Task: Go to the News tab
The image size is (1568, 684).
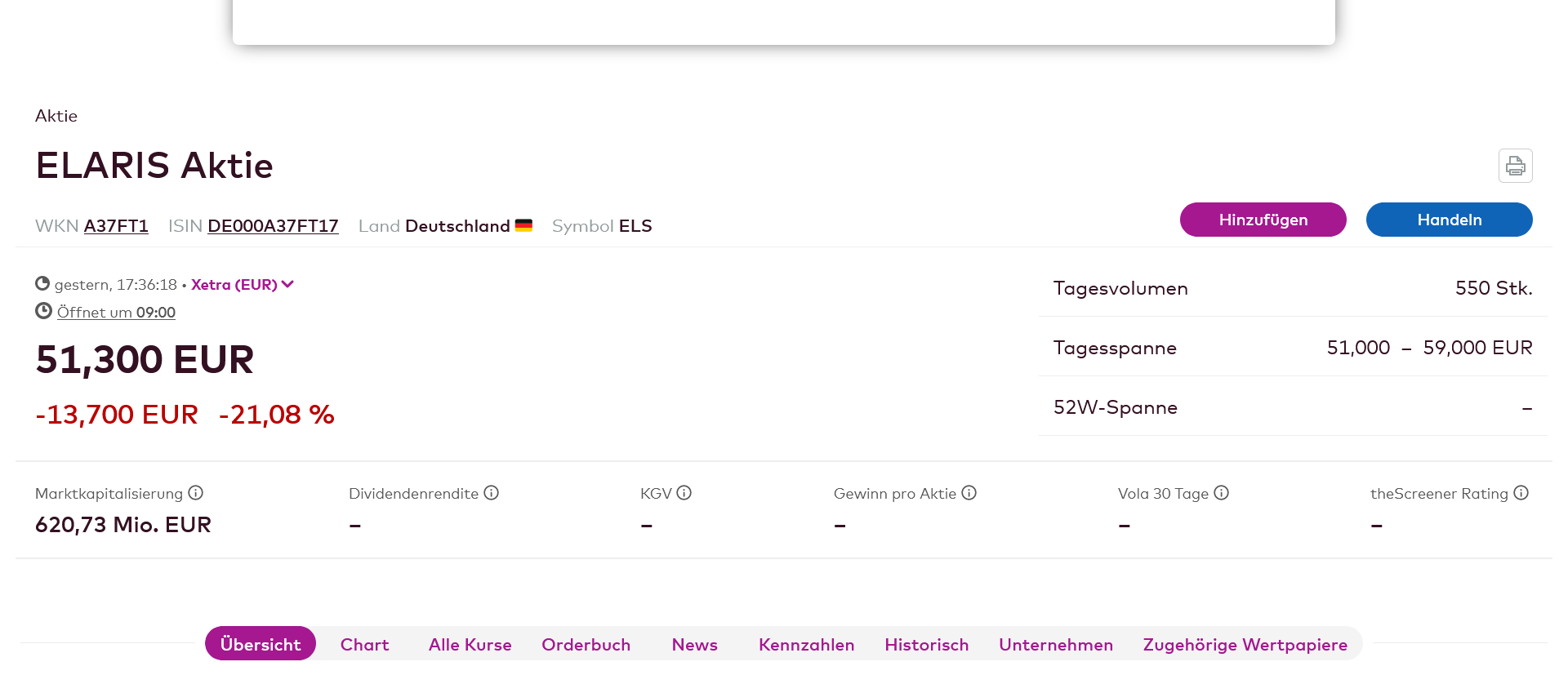Action: pos(694,645)
